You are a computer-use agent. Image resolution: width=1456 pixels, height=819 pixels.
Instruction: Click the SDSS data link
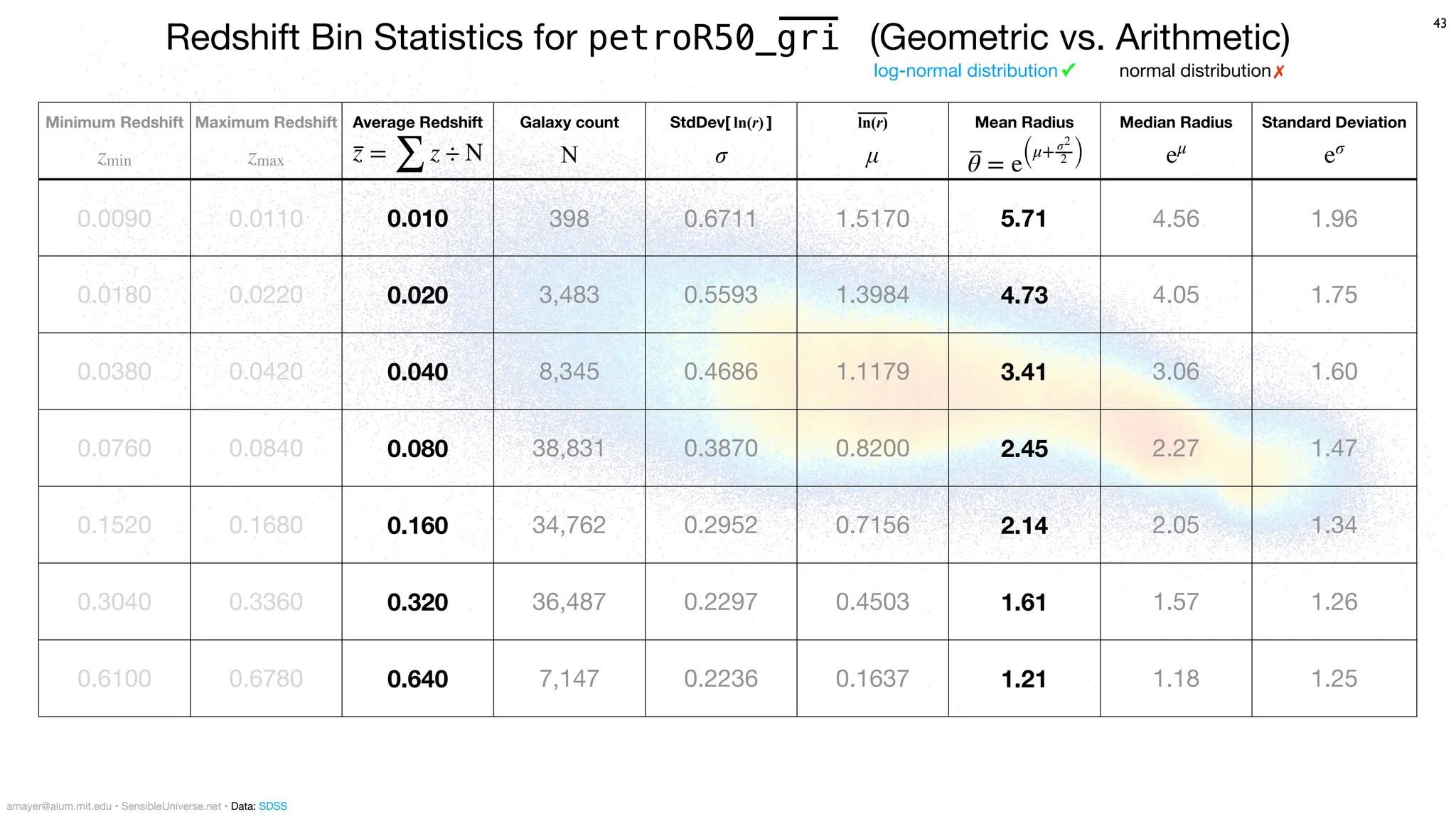pyautogui.click(x=273, y=806)
